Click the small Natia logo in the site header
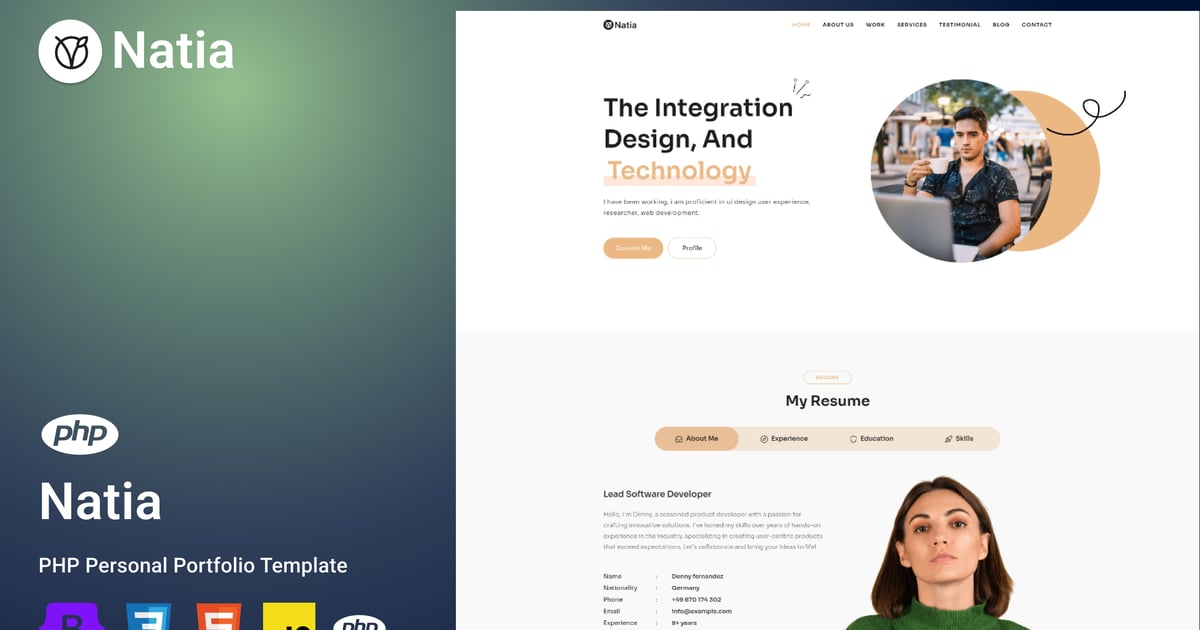Image resolution: width=1200 pixels, height=630 pixels. (x=620, y=25)
